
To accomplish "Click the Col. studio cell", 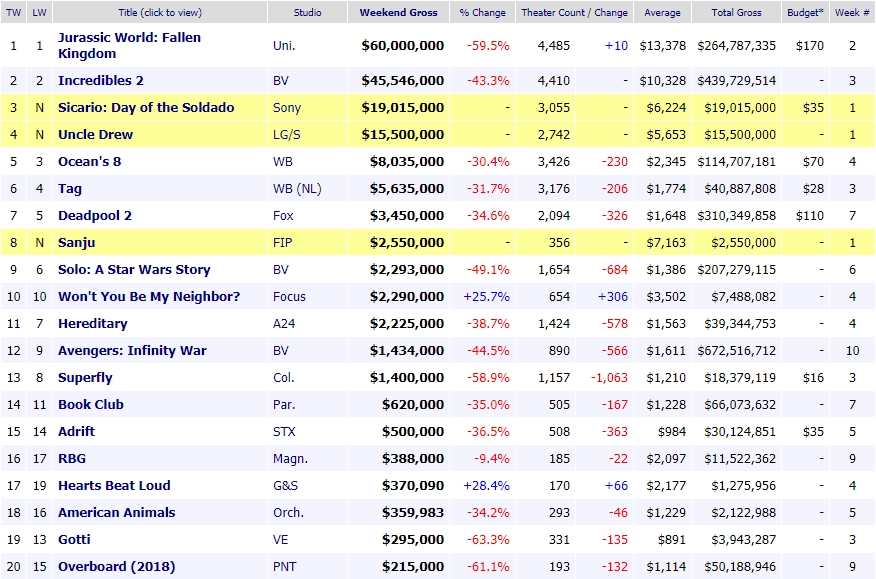I will click(x=283, y=378).
